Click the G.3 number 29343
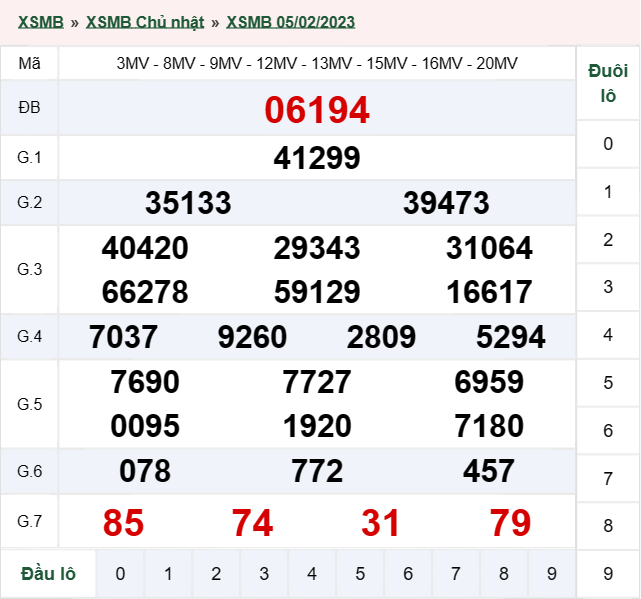641x599 pixels. tap(317, 248)
